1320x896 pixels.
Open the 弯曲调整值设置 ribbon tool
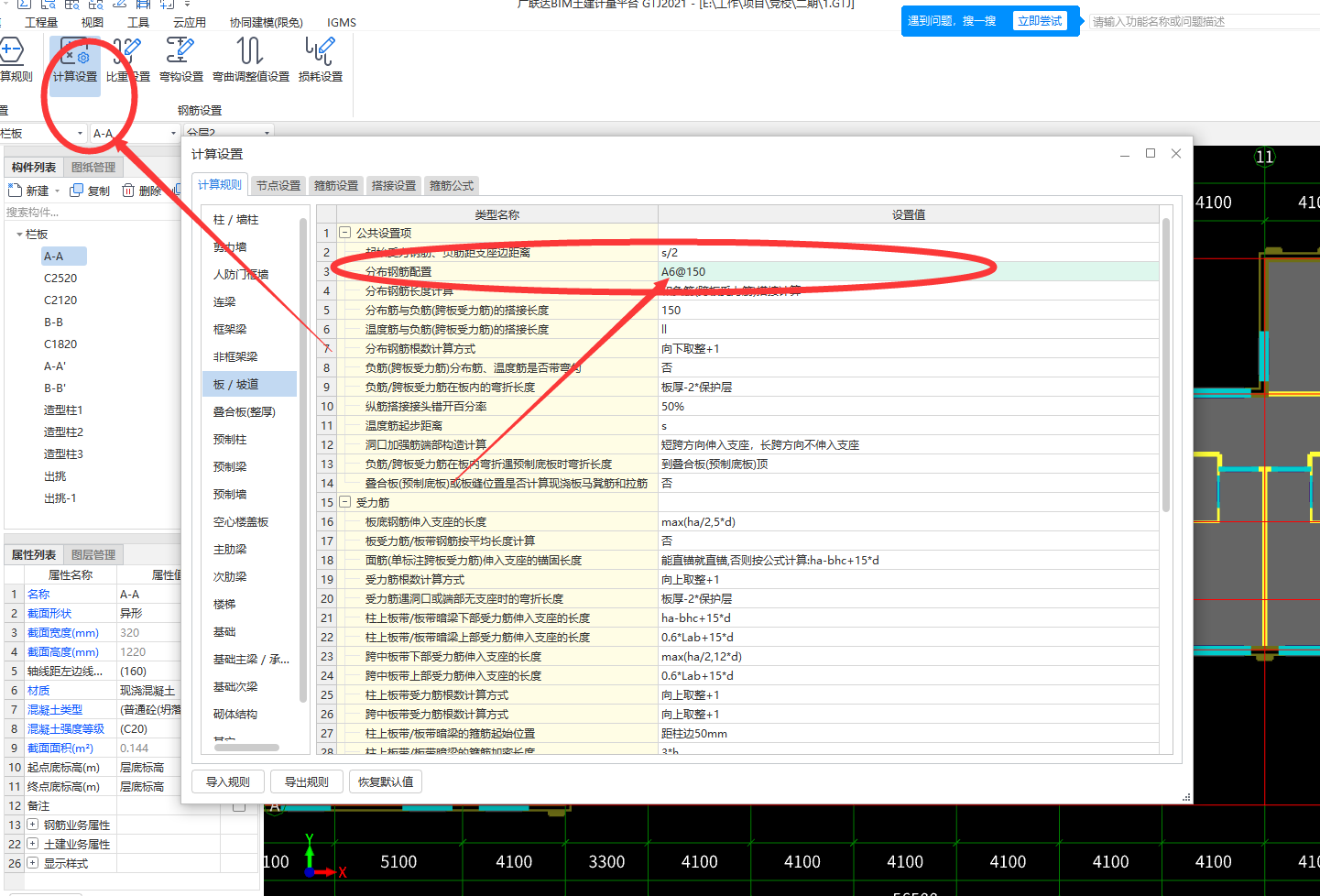click(x=250, y=60)
